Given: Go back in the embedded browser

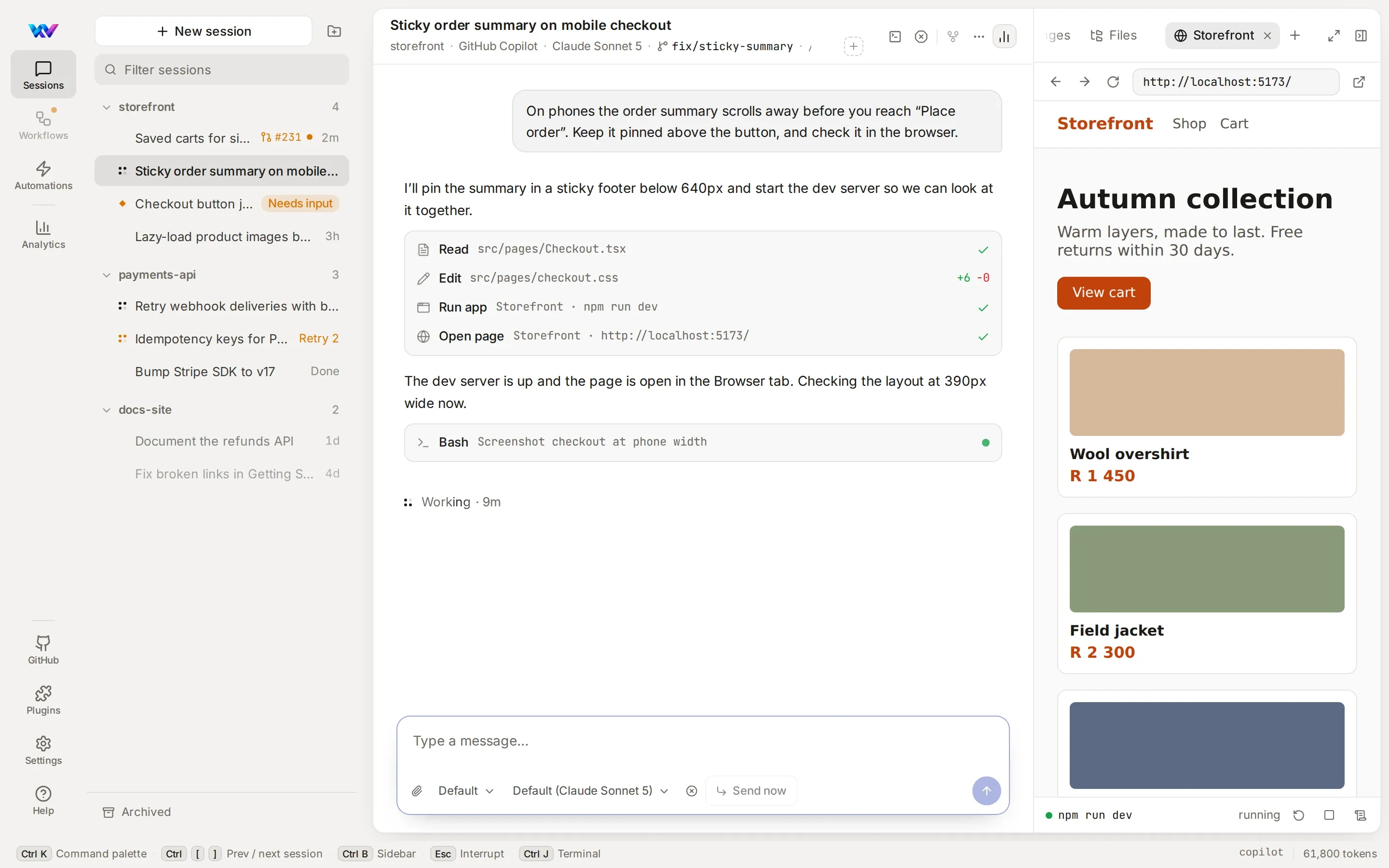Looking at the screenshot, I should (1056, 81).
